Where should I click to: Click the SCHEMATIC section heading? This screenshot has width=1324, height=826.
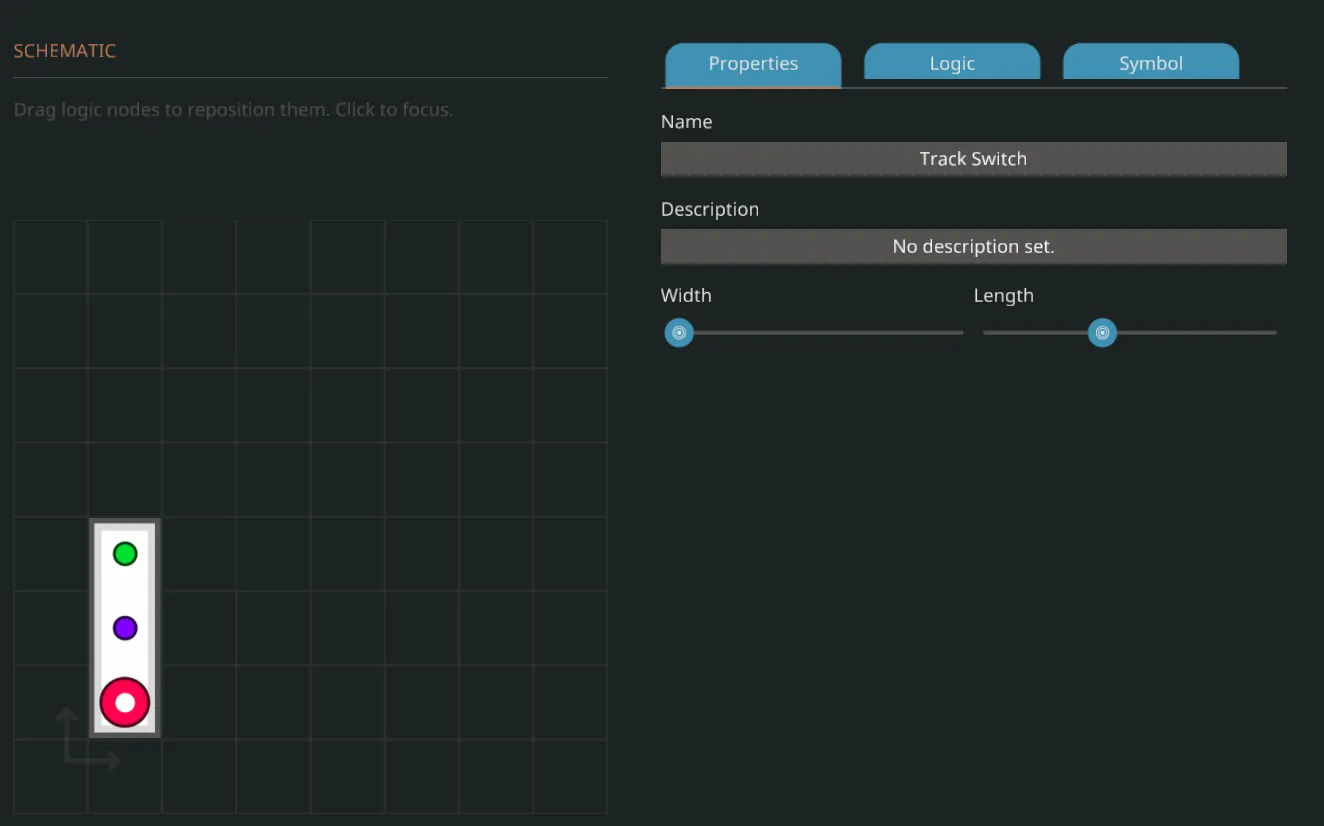65,51
